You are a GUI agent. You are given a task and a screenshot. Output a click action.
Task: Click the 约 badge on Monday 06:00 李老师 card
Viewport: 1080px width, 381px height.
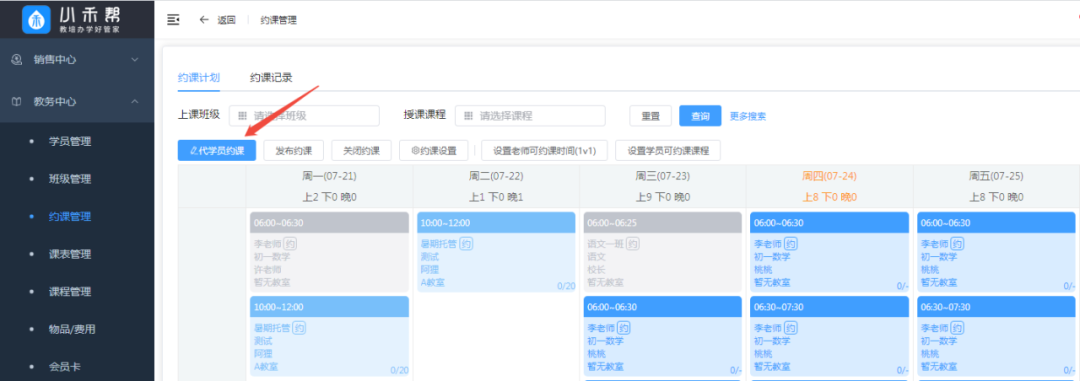coord(291,243)
